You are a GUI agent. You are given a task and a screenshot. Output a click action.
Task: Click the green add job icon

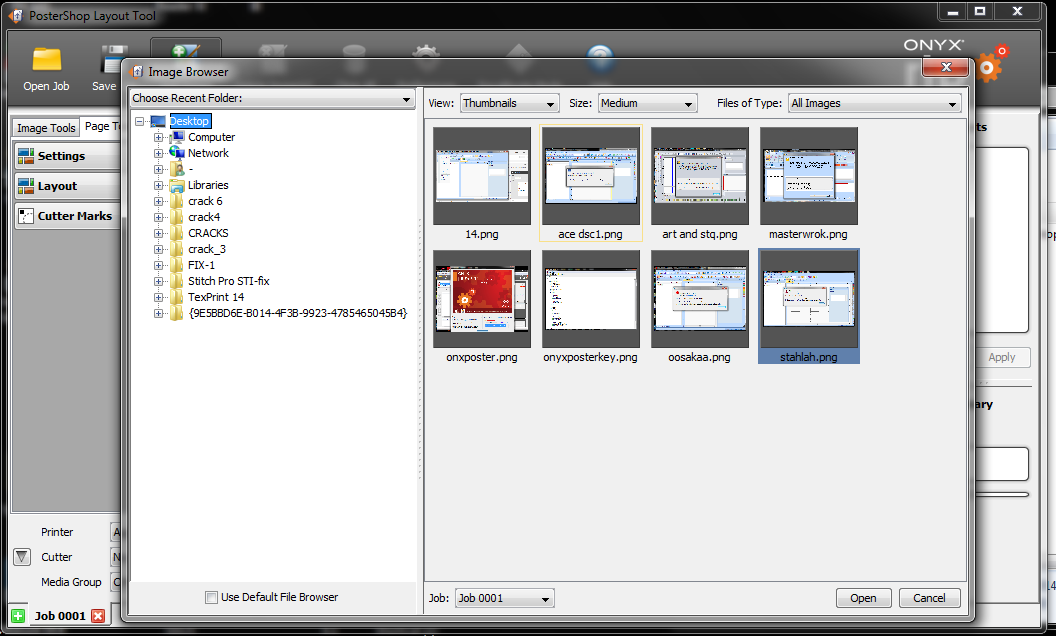click(x=18, y=616)
